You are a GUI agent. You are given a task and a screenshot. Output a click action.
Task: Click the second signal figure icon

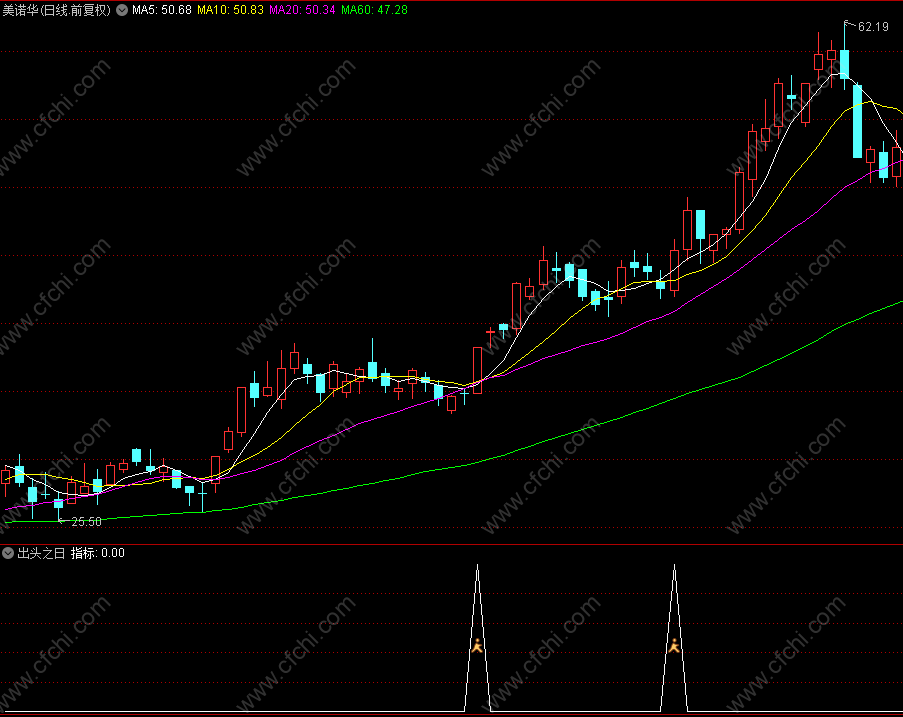pyautogui.click(x=674, y=646)
